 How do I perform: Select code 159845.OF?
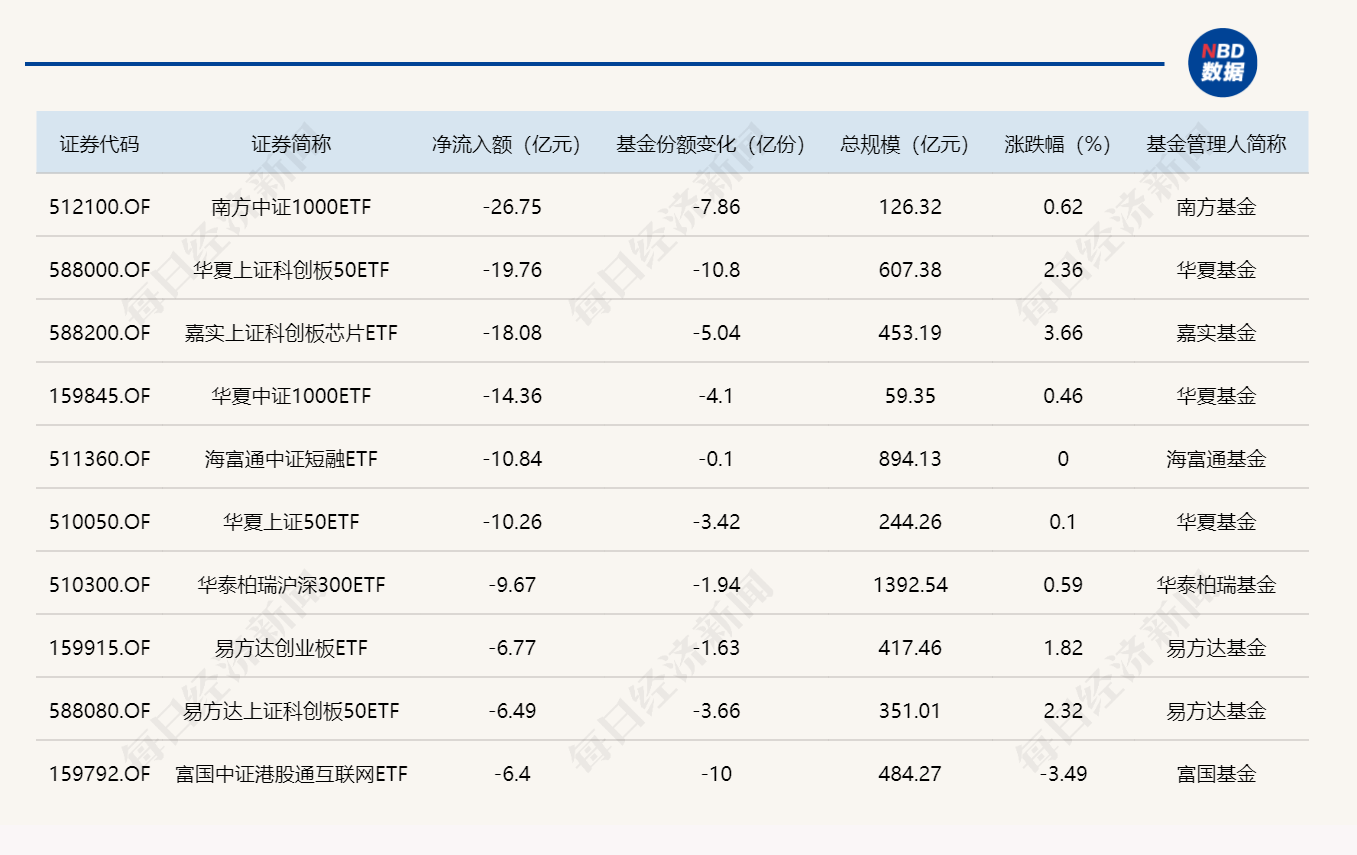pos(99,396)
